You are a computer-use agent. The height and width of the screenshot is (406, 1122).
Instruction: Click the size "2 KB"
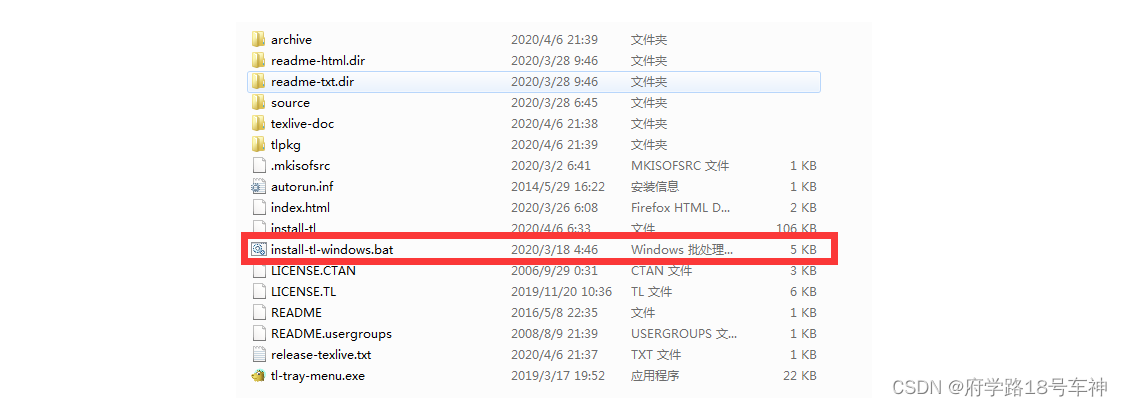804,208
